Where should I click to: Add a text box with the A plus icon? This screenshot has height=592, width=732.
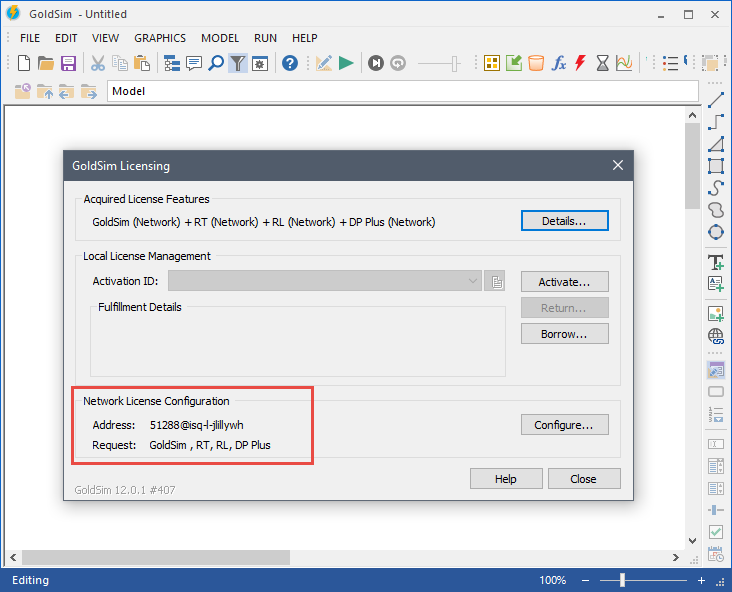716,284
